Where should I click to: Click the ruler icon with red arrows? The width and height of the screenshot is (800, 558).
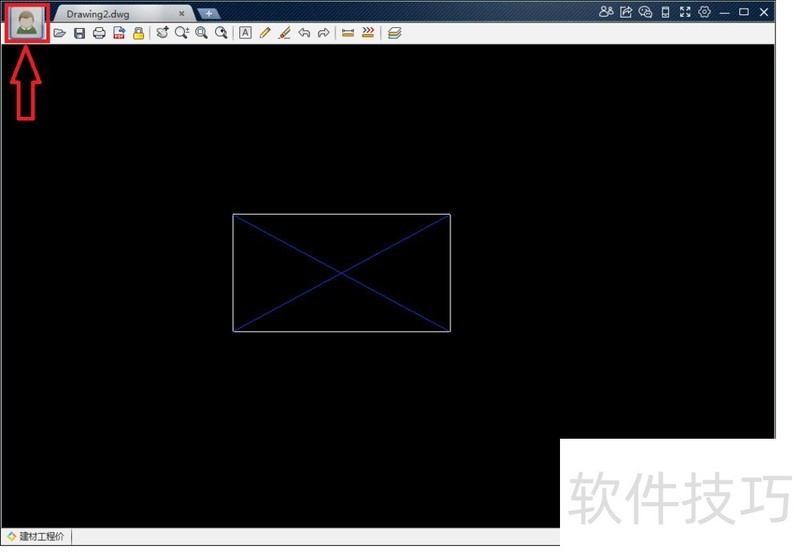(368, 33)
